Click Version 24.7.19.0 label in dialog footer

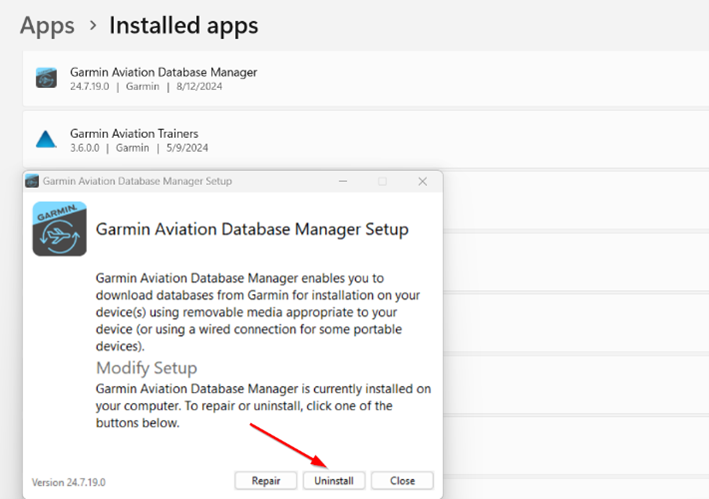(x=68, y=482)
